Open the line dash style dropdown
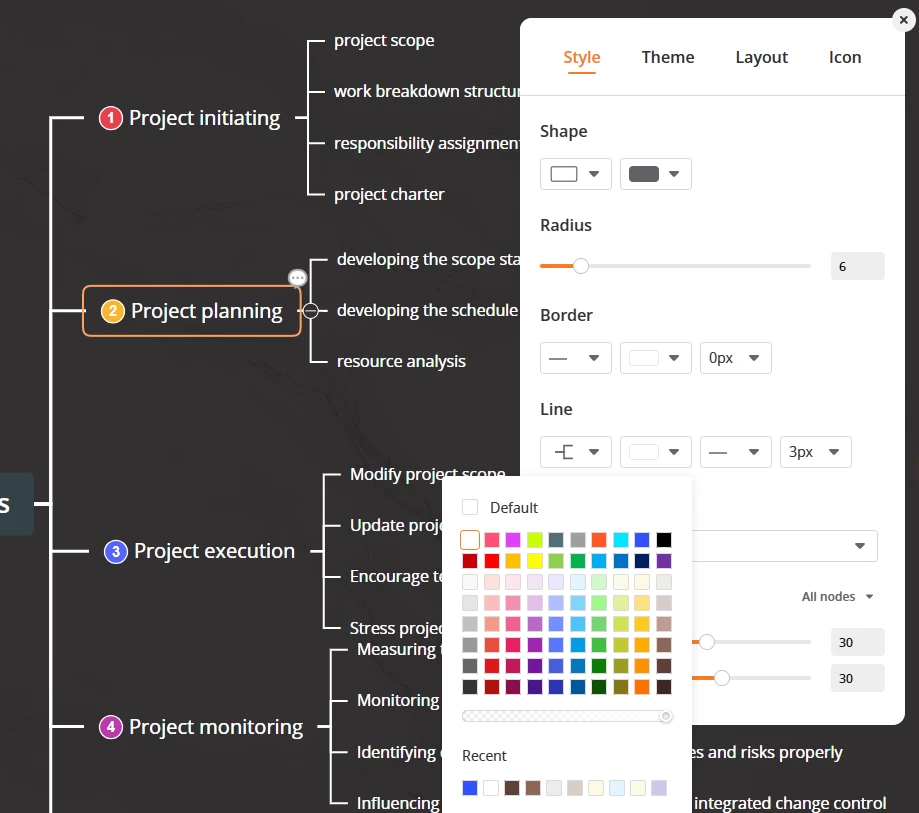 coord(736,452)
